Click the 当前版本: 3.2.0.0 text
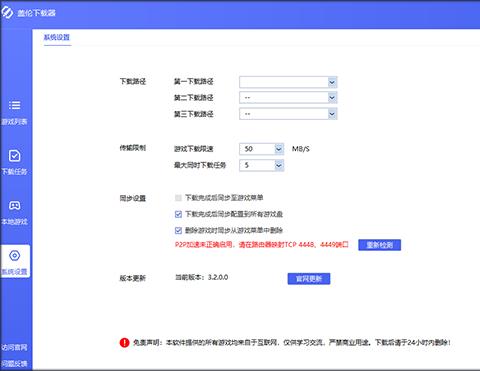This screenshot has height=371, width=480. [202, 277]
